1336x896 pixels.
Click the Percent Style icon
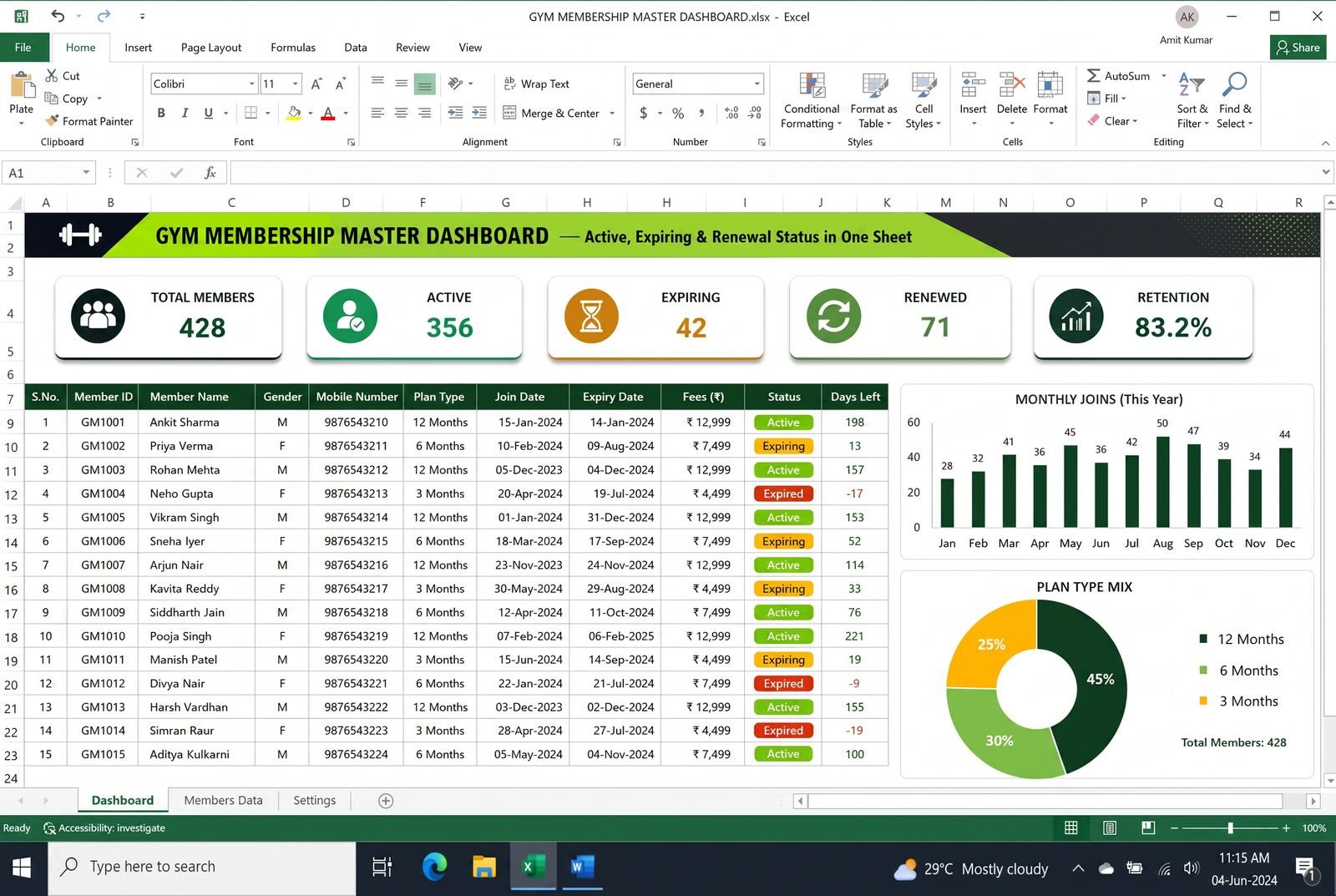pos(678,113)
